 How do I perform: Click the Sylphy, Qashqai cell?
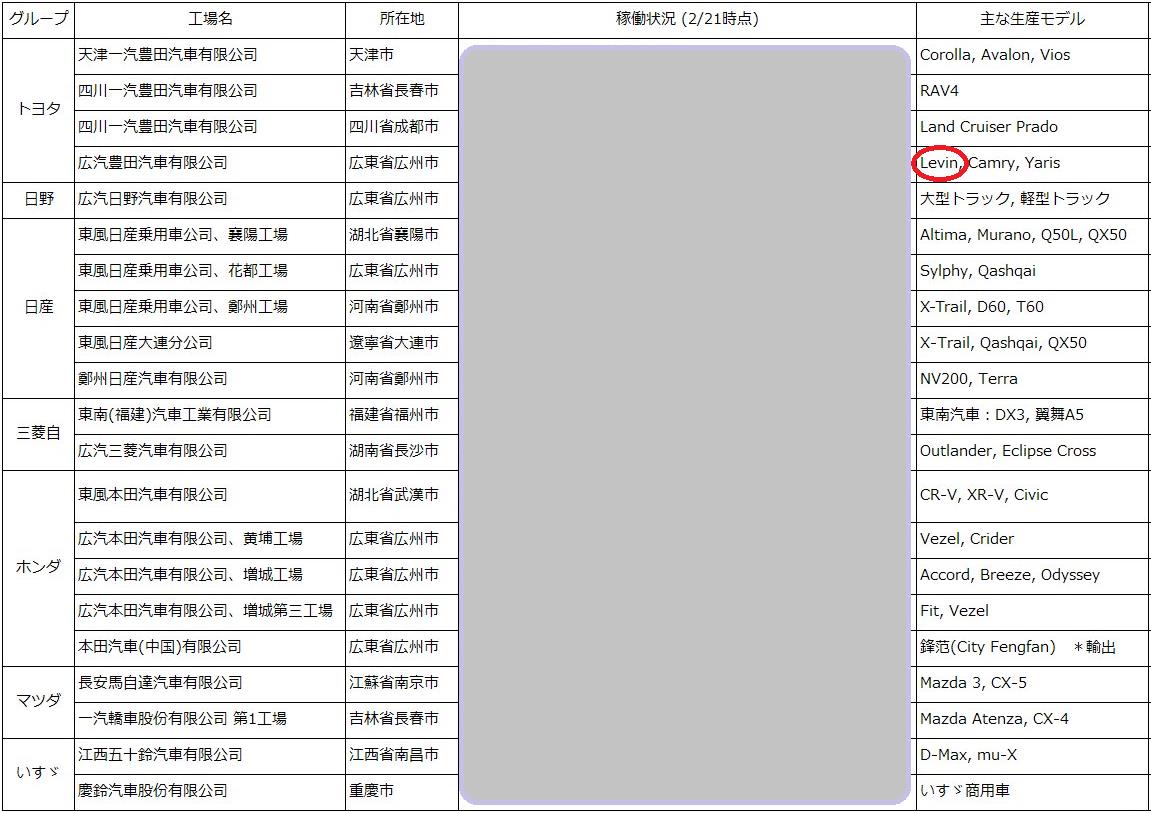(x=1033, y=271)
